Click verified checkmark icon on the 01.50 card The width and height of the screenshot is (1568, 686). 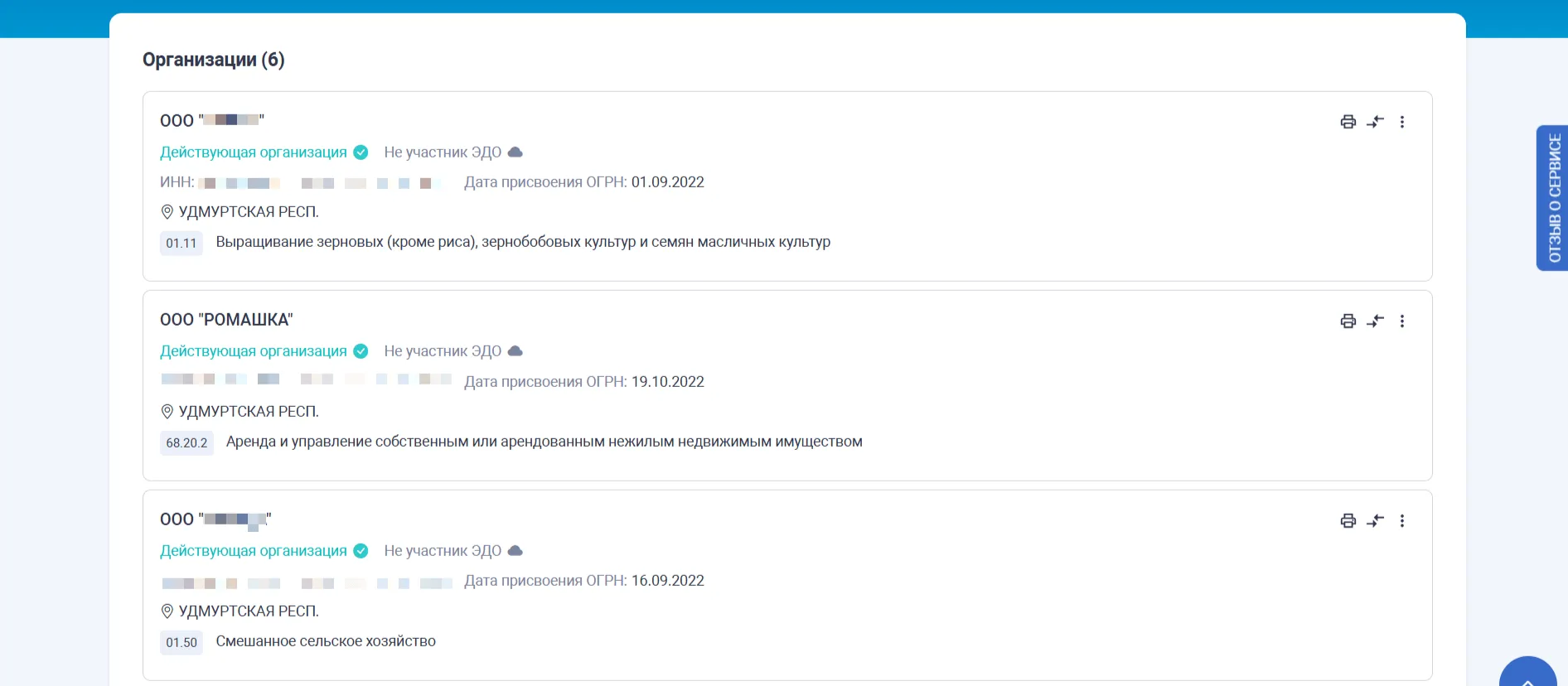[361, 551]
